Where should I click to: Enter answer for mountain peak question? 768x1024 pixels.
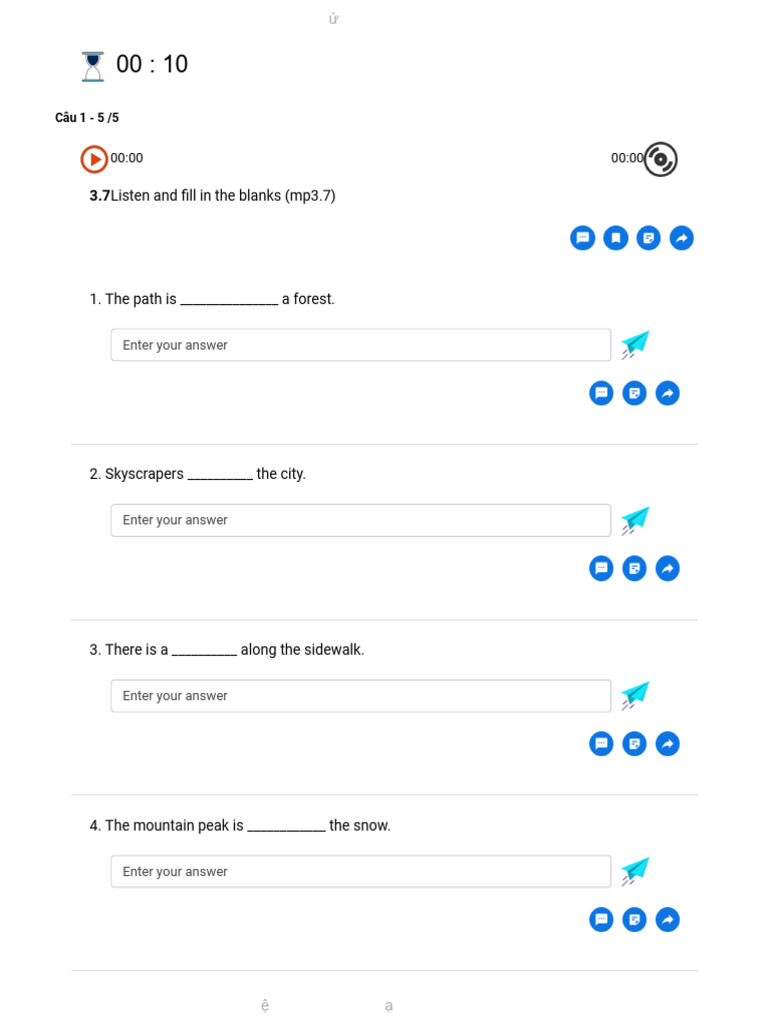(360, 871)
